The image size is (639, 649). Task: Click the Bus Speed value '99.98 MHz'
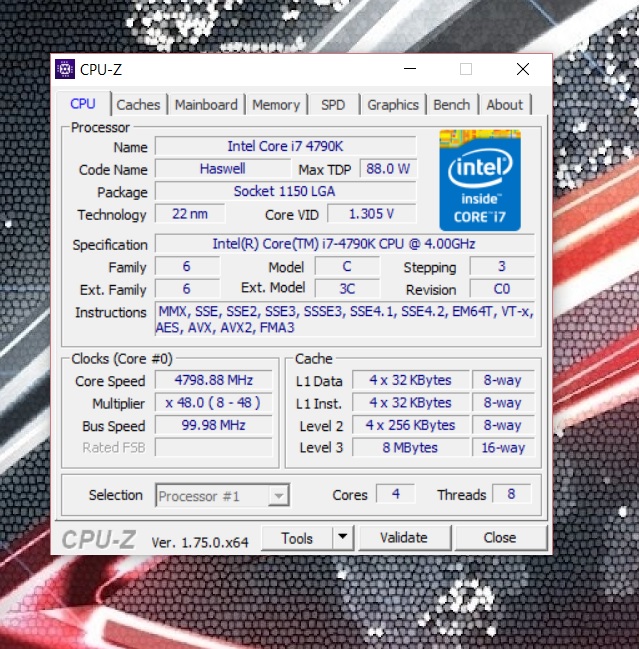coord(214,425)
